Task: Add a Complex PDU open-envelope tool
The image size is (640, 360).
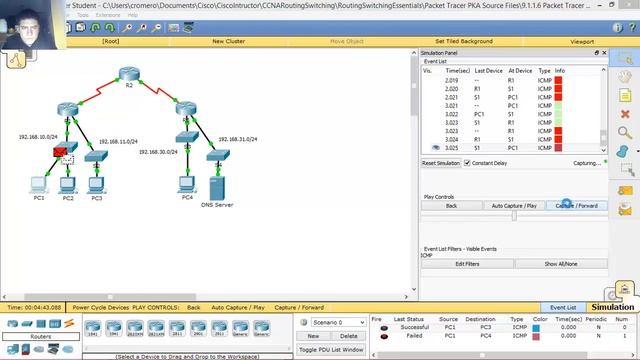Action: pyautogui.click(x=625, y=209)
